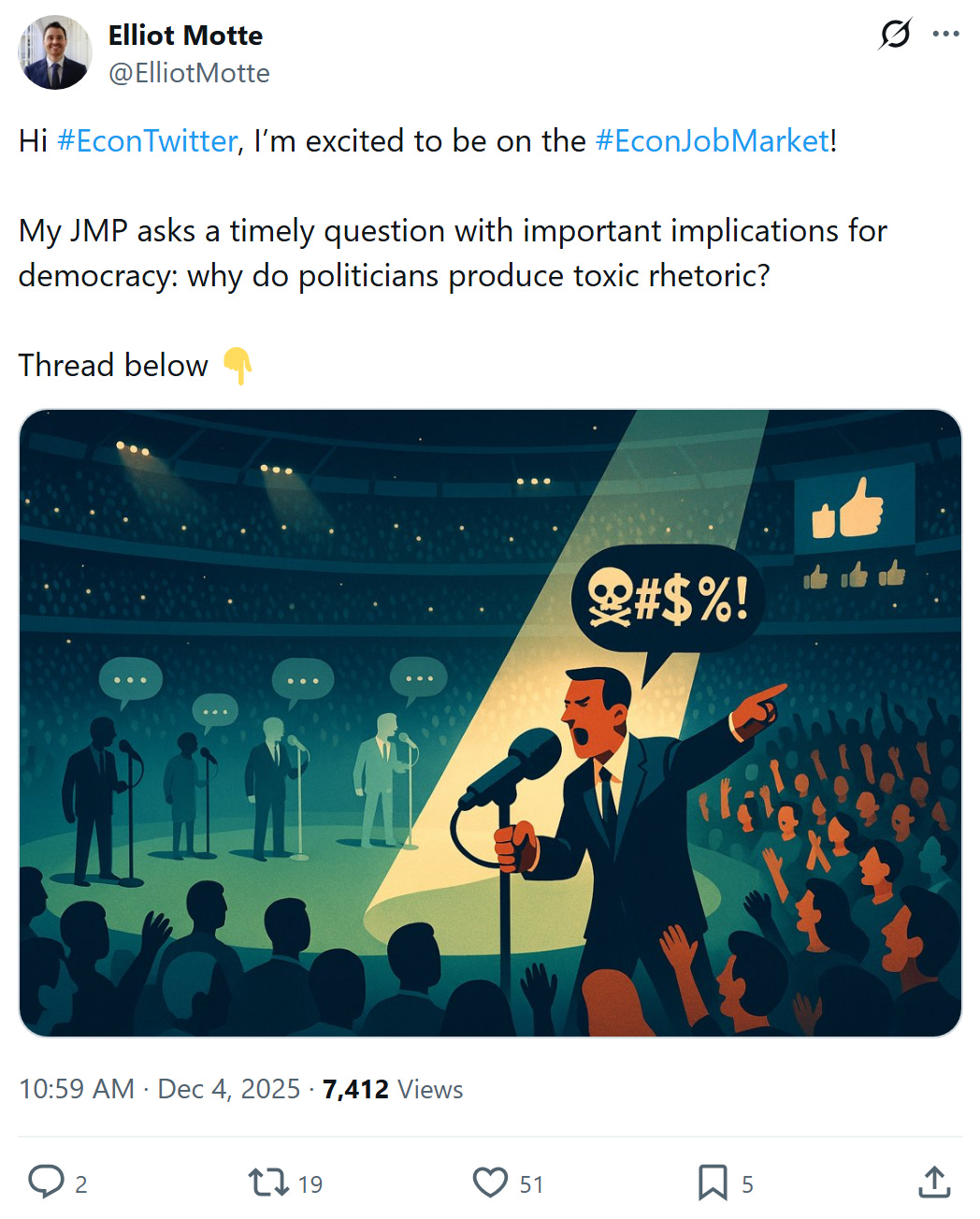Click the Elliot Motte display name
Viewport: 980px width, 1219px height.
click(185, 36)
